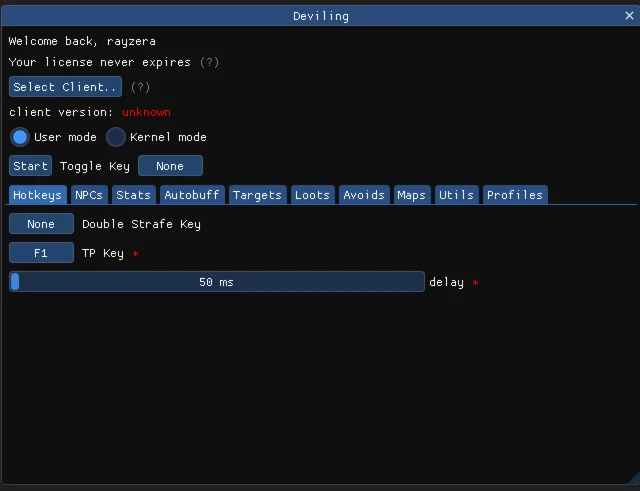Screen dimensions: 640x491
Task: Enable Kernel mode radio button
Action: (116, 137)
